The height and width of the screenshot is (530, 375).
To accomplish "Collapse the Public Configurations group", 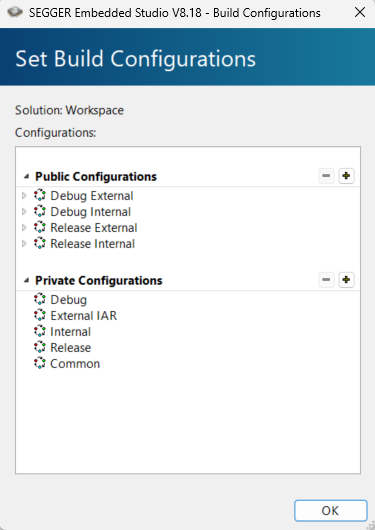I will pyautogui.click(x=26, y=176).
